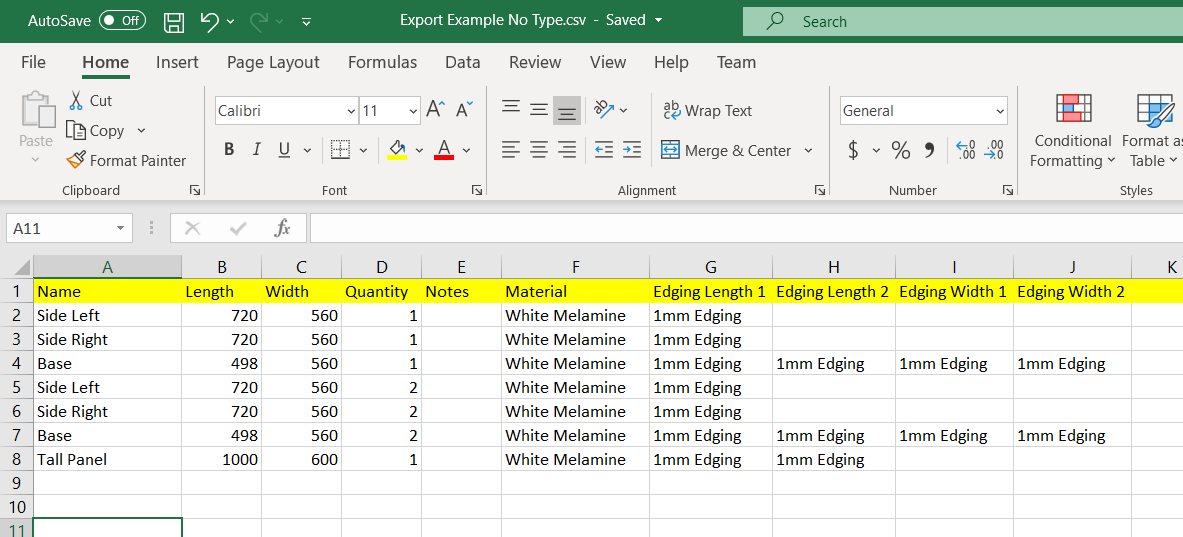
Task: Click the Percent Style icon
Action: (x=901, y=150)
